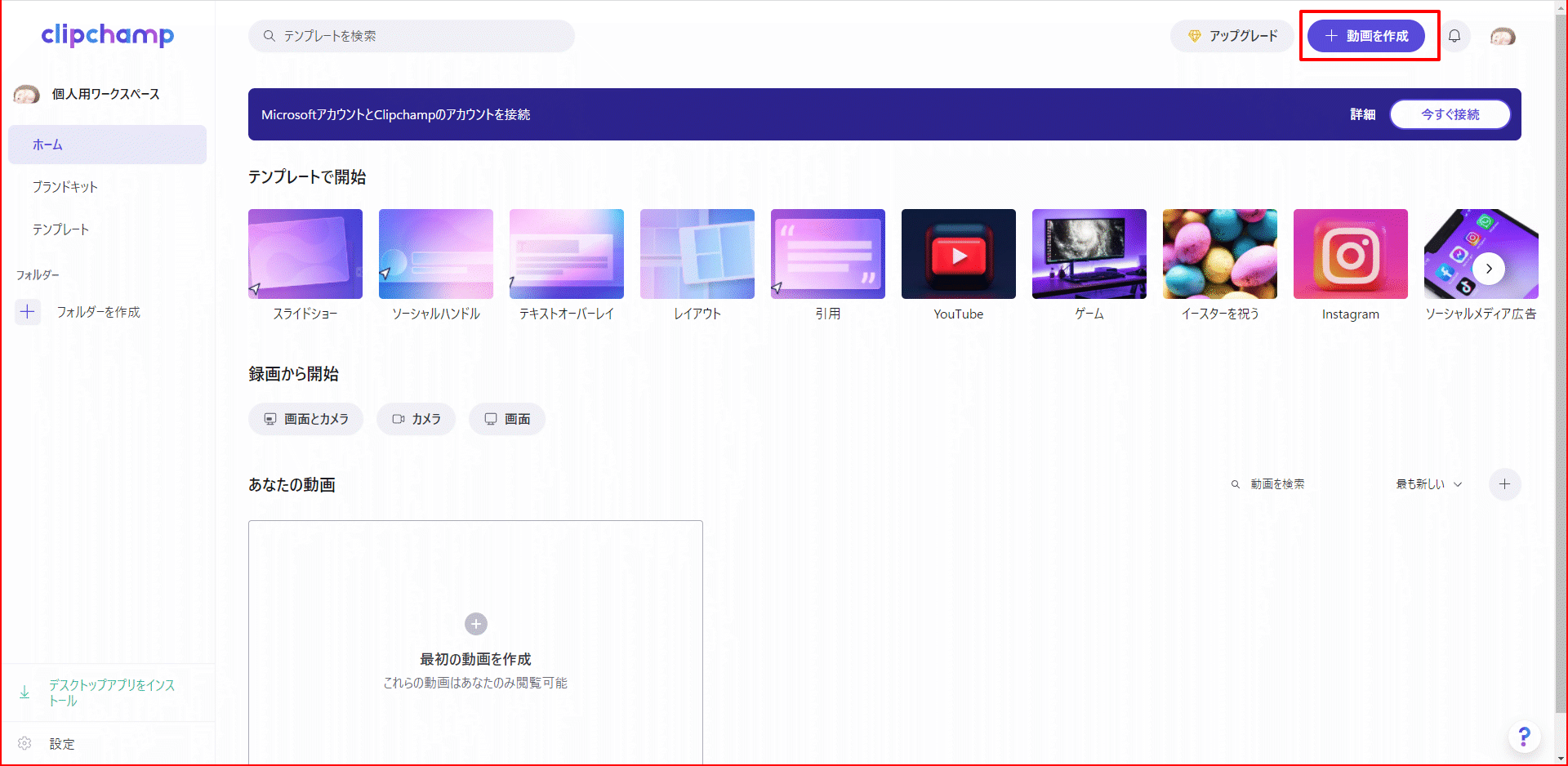Screen dimensions: 1568x766
Task: Click plus circle in 最初の動画を作成 card
Action: coord(476,624)
